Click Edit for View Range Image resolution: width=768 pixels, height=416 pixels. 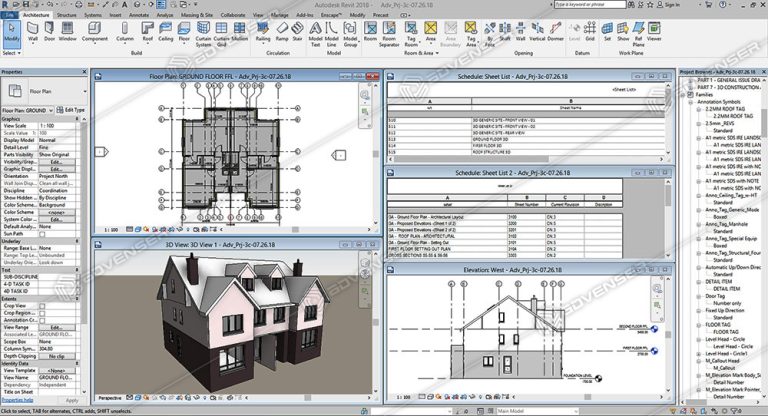pos(56,327)
